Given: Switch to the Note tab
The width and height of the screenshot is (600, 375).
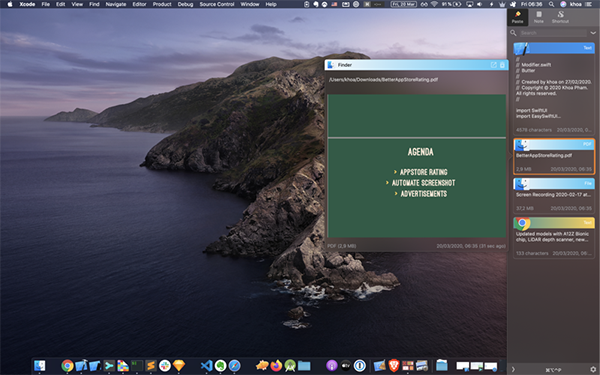Looking at the screenshot, I should click(538, 17).
